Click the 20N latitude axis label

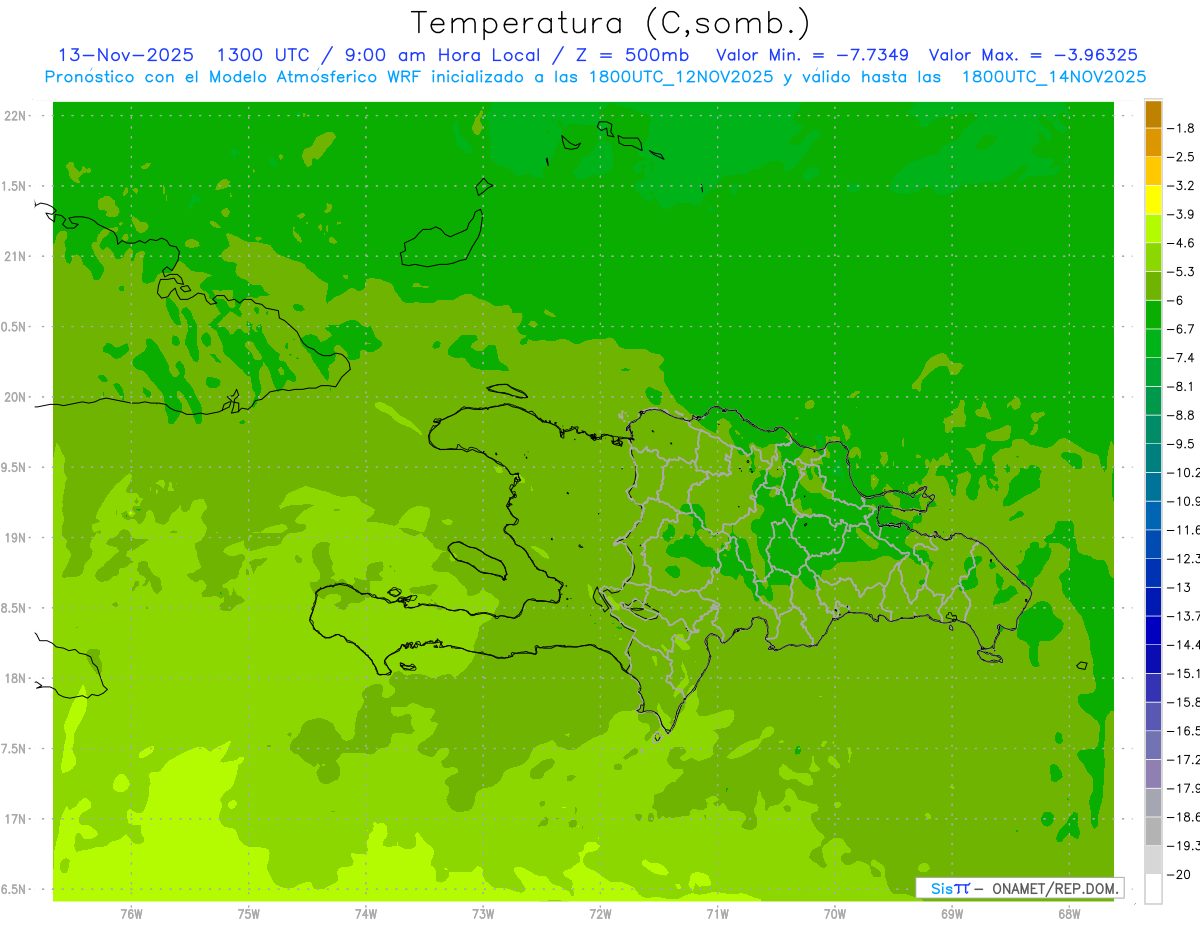(x=16, y=397)
